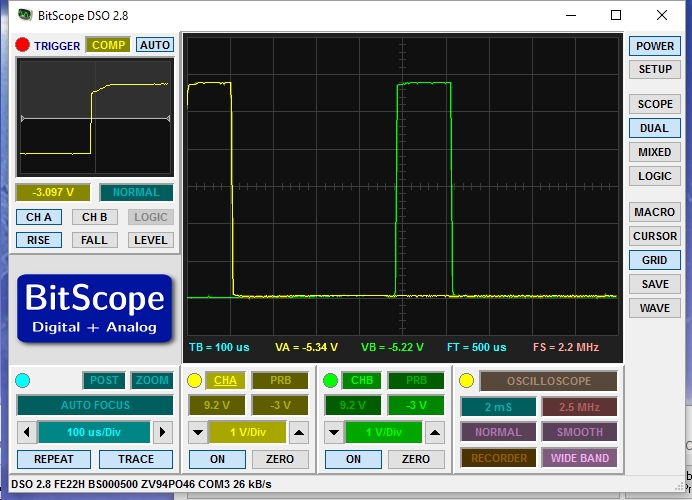Toggle the GRID display button

coord(654,260)
